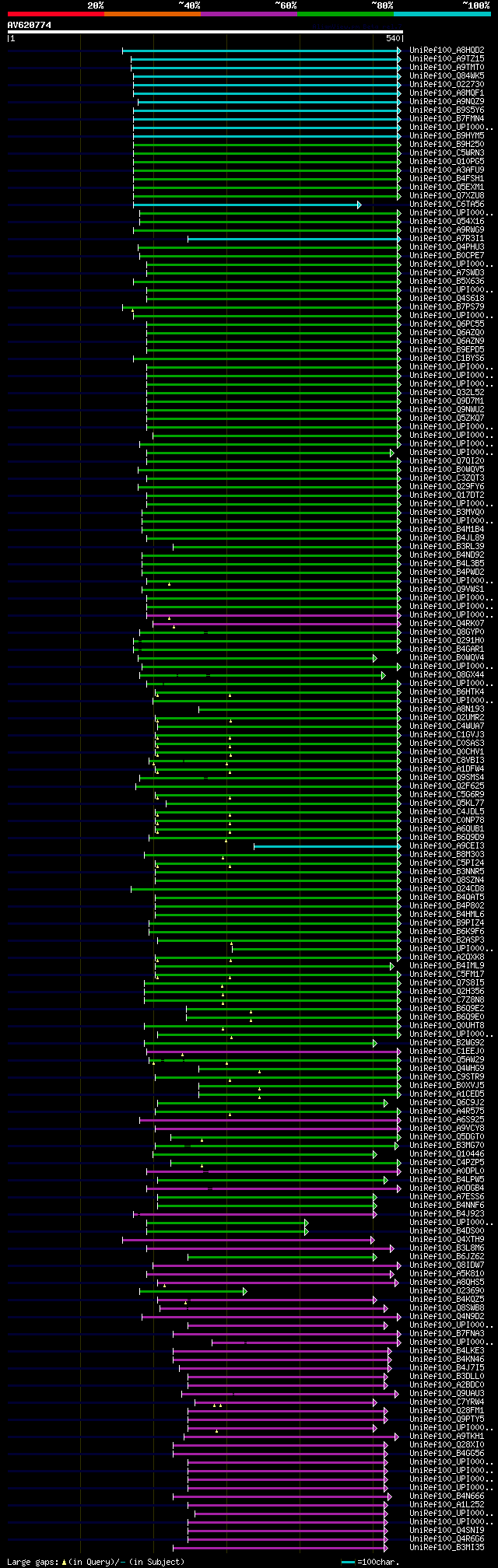Viewport: 498px width, 1568px height.
Task: Select label UniRef100_Q10446
Action: [447, 1154]
